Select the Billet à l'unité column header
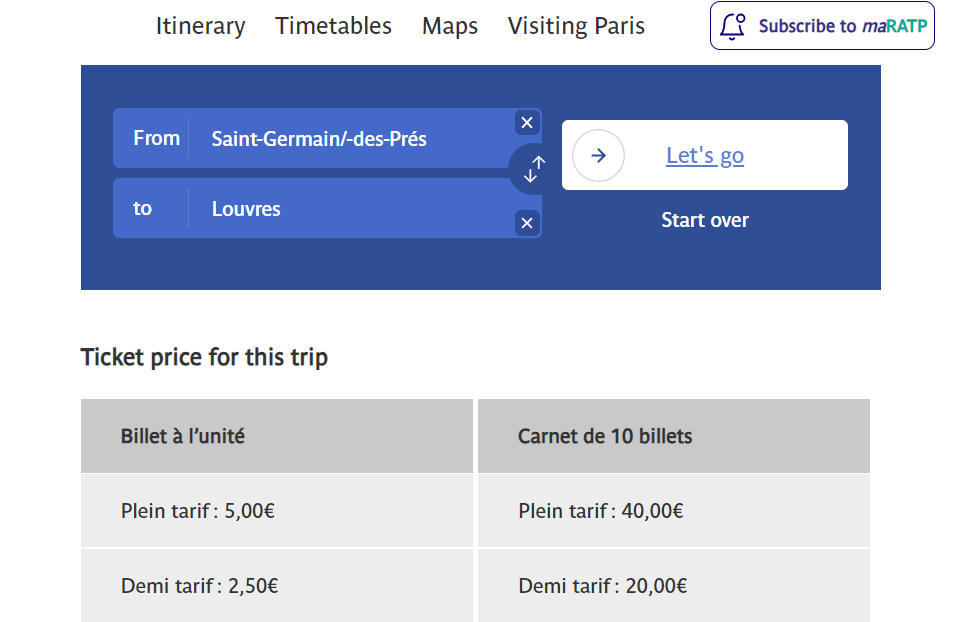The image size is (961, 622). coord(277,436)
